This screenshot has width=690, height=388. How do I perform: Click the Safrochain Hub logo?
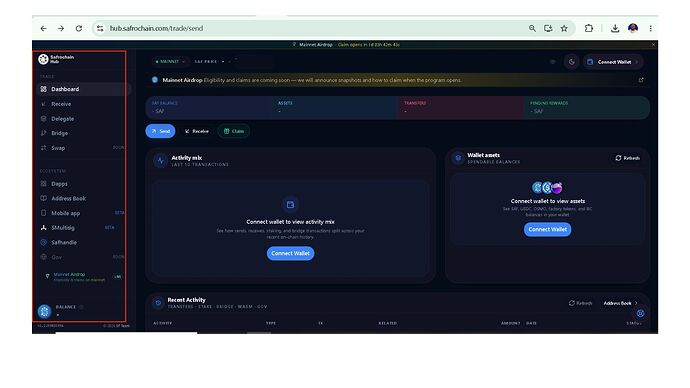pyautogui.click(x=43, y=59)
